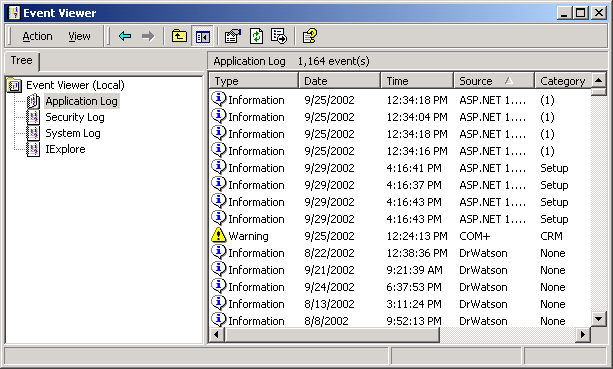Select the COM+ Warning event row
613x369 pixels.
400,236
